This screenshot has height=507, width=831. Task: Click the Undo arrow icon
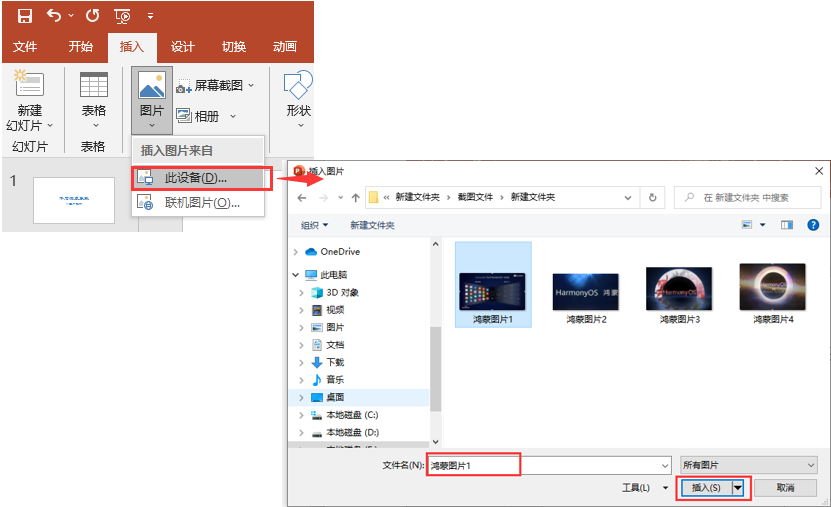point(55,16)
